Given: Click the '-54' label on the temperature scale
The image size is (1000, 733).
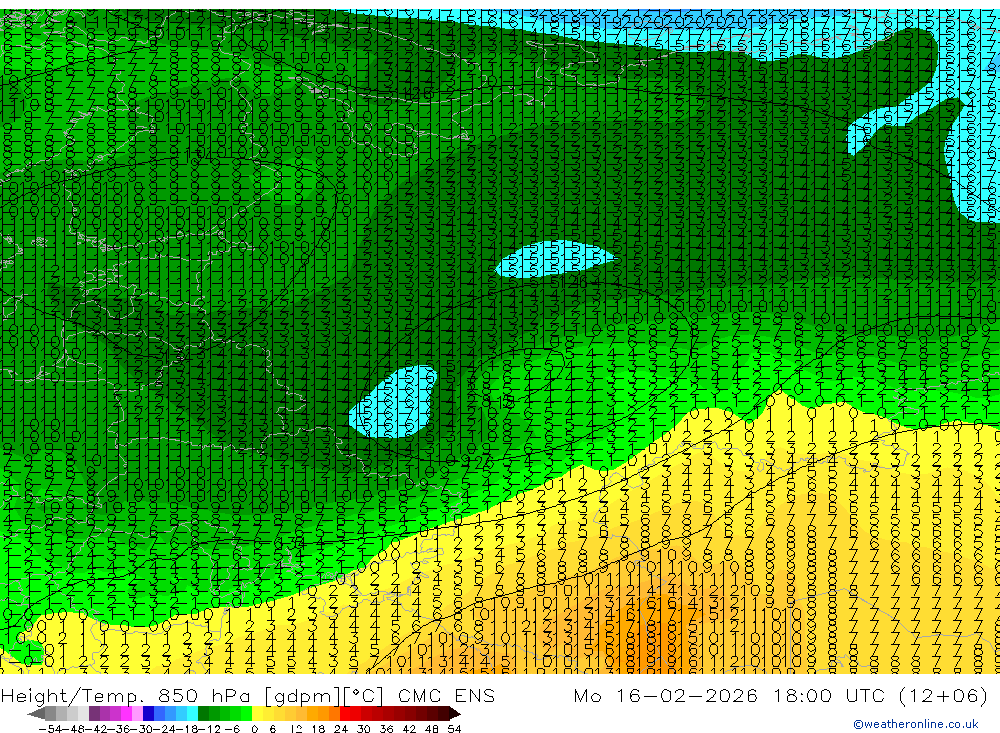Looking at the screenshot, I should tap(50, 729).
